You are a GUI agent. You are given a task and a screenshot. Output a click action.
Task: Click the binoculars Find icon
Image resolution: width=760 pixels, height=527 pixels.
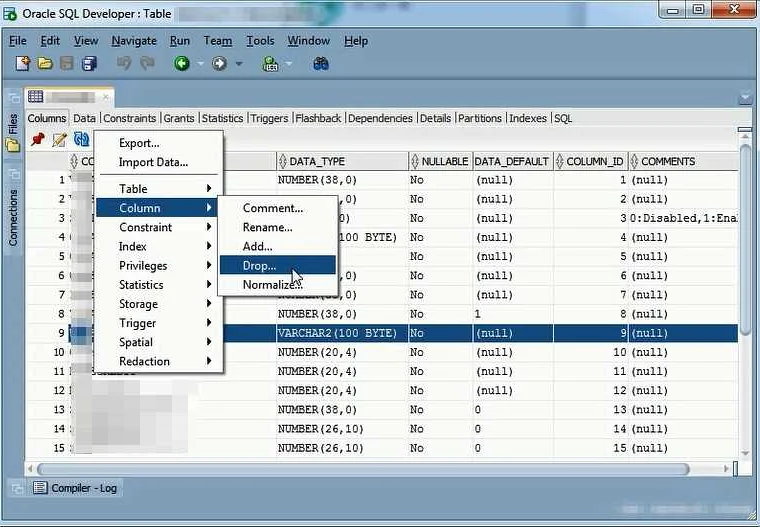[321, 64]
